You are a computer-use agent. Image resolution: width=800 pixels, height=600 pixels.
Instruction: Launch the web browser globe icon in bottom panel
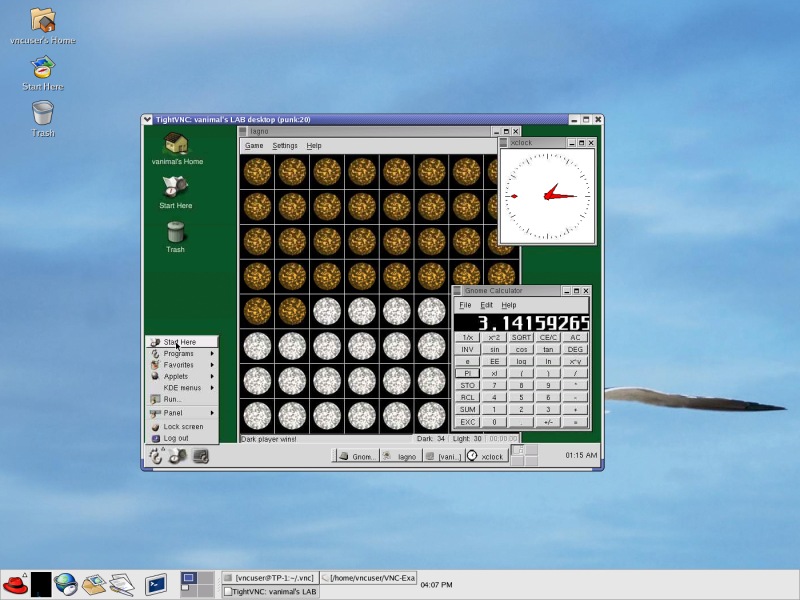click(66, 584)
